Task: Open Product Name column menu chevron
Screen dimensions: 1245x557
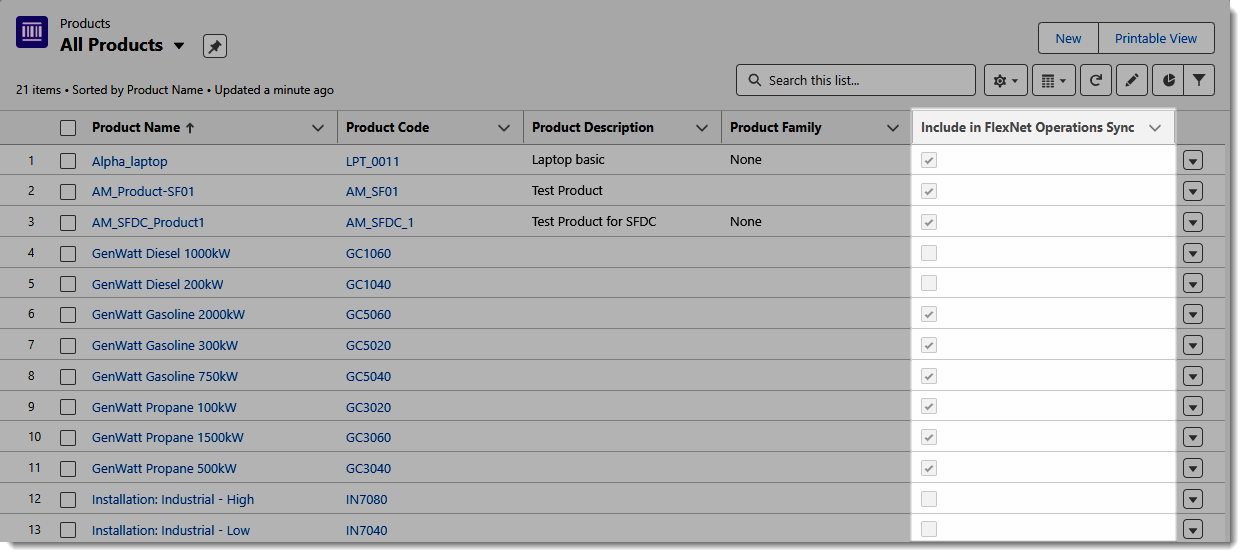Action: [318, 128]
